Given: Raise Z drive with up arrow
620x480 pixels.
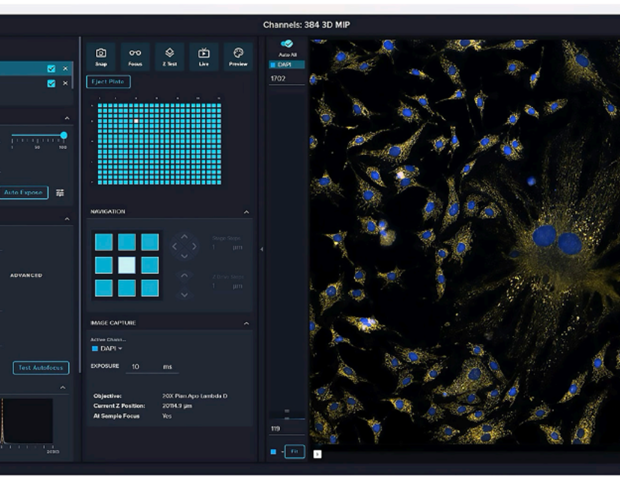Looking at the screenshot, I should pyautogui.click(x=184, y=275).
